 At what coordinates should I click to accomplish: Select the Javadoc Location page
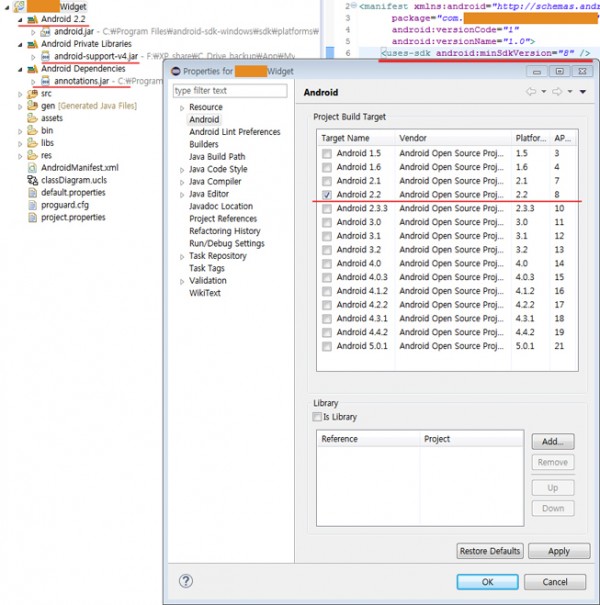pos(221,206)
